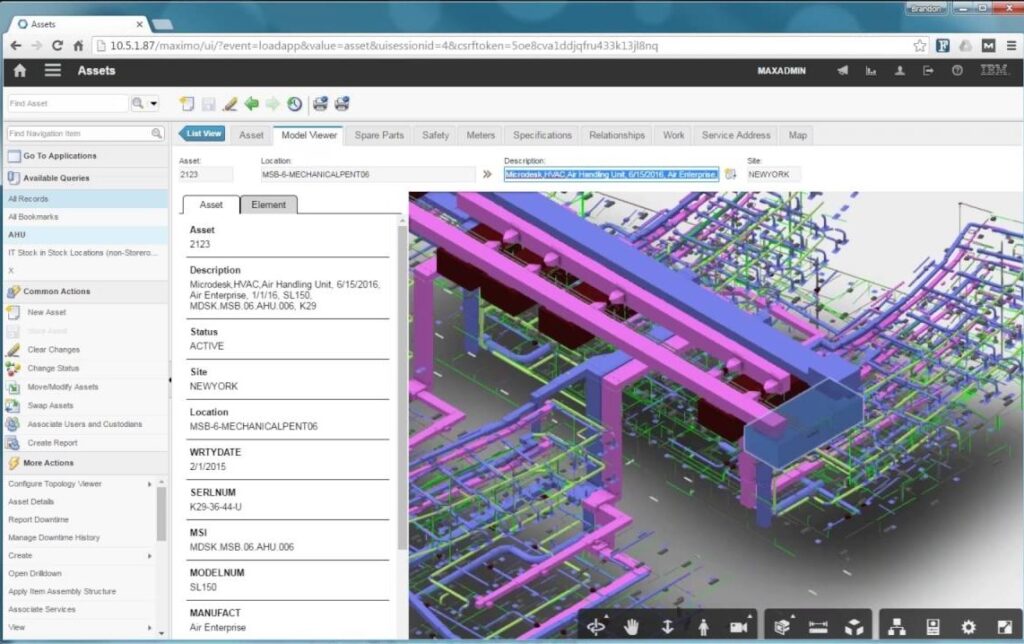This screenshot has height=644, width=1024.
Task: Collapse the Common Actions section
Action: point(14,291)
